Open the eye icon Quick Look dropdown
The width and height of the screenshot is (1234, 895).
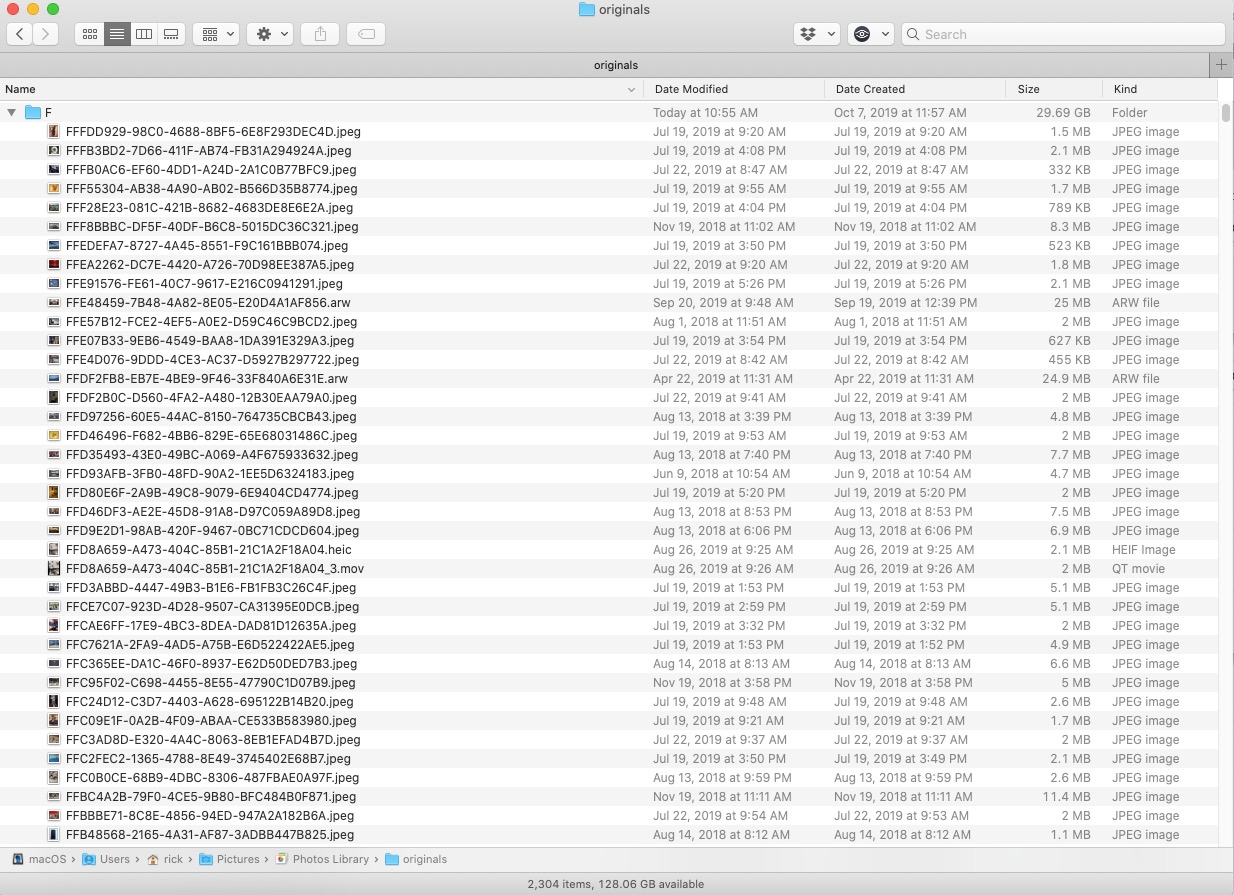tap(870, 34)
